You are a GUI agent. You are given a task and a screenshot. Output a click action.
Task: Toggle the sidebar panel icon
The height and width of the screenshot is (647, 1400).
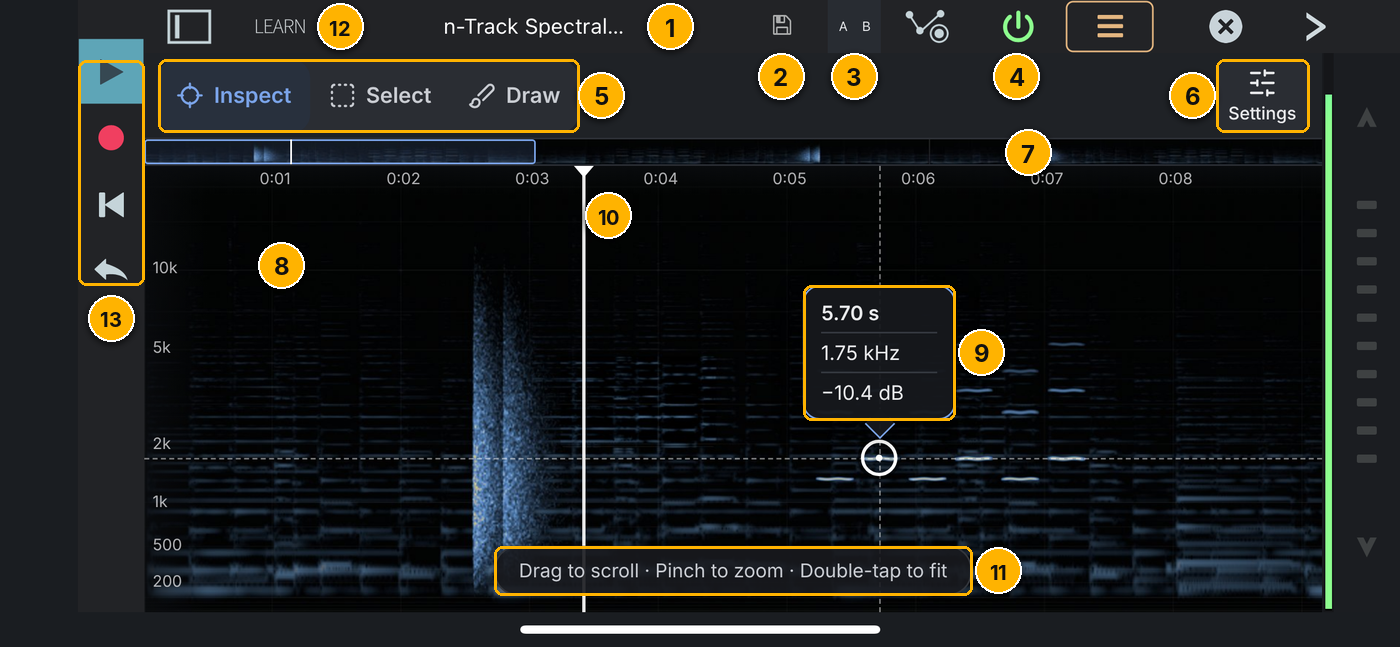tap(189, 27)
